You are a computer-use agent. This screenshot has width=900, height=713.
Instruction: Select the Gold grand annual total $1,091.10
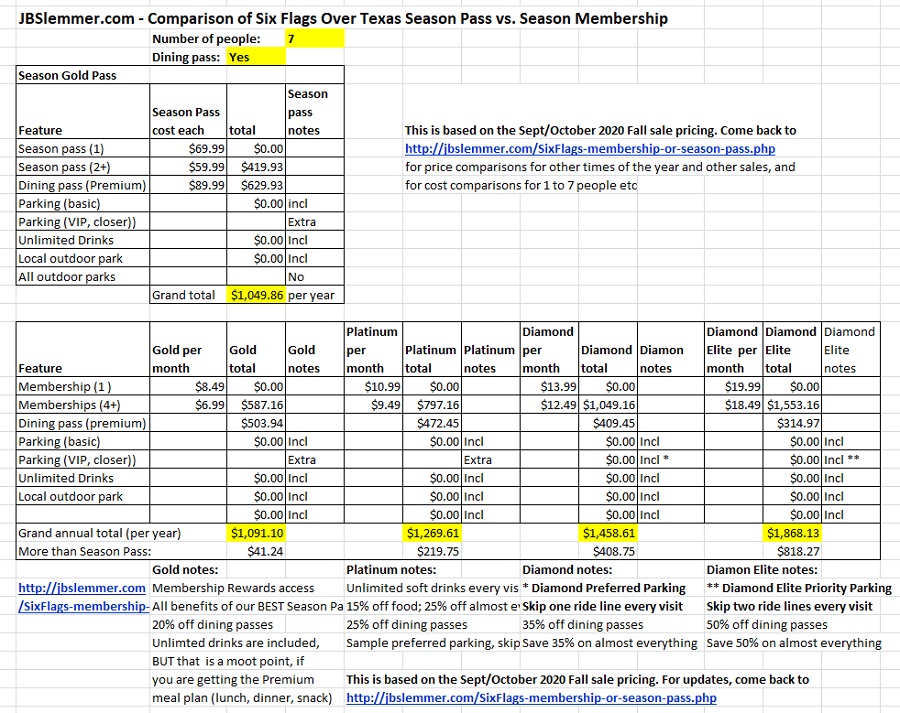(x=257, y=533)
